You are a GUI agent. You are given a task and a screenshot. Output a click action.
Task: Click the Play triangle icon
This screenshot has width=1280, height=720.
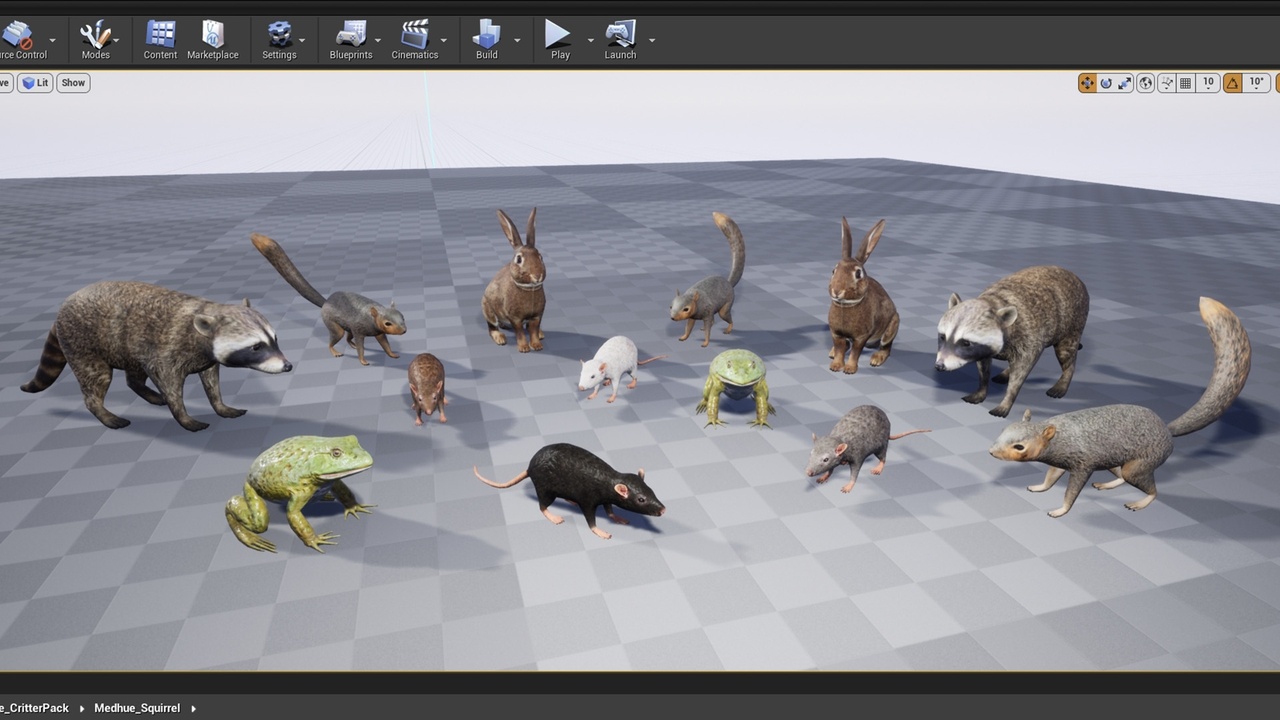pos(558,34)
